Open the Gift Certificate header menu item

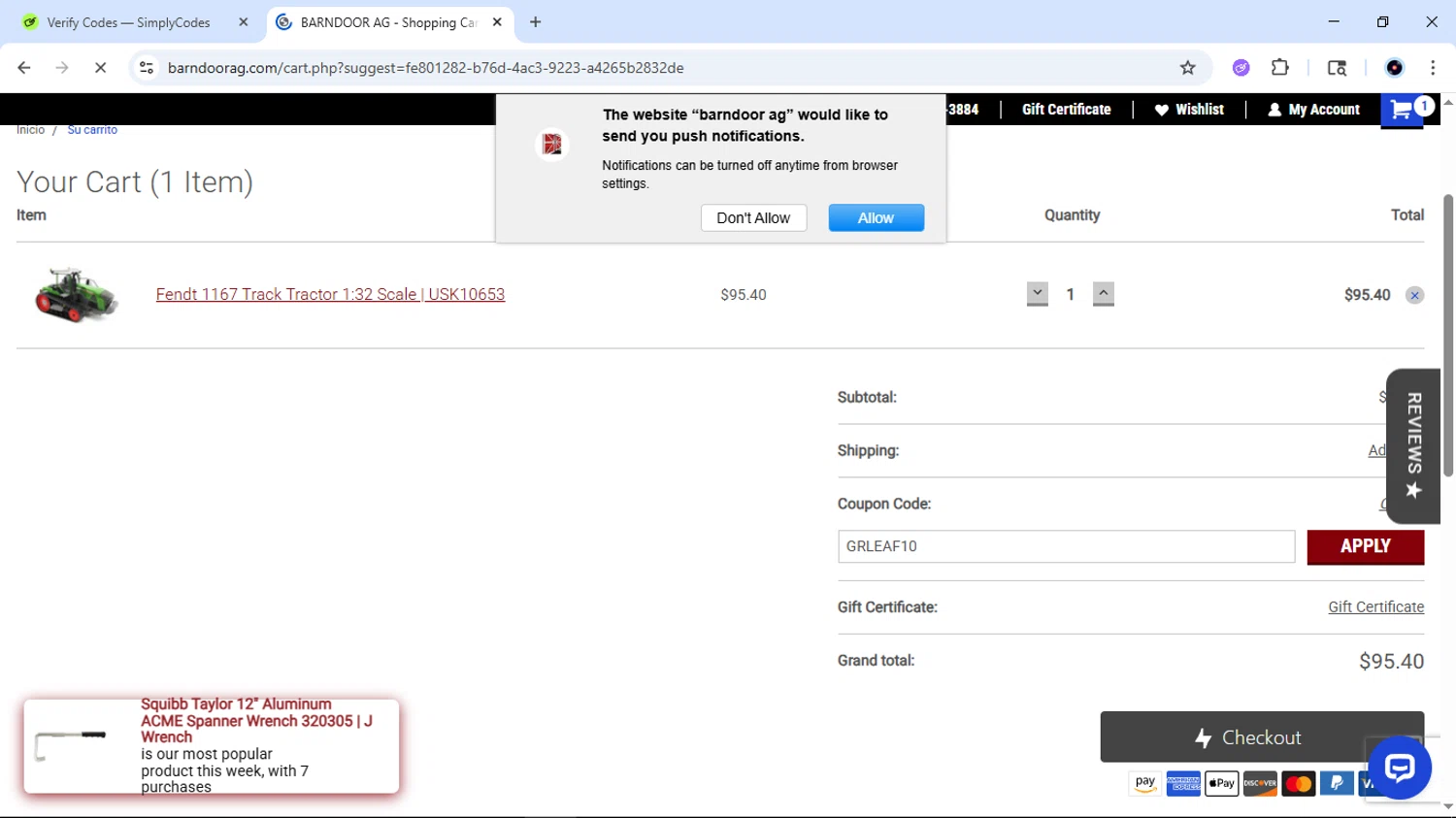tap(1066, 110)
